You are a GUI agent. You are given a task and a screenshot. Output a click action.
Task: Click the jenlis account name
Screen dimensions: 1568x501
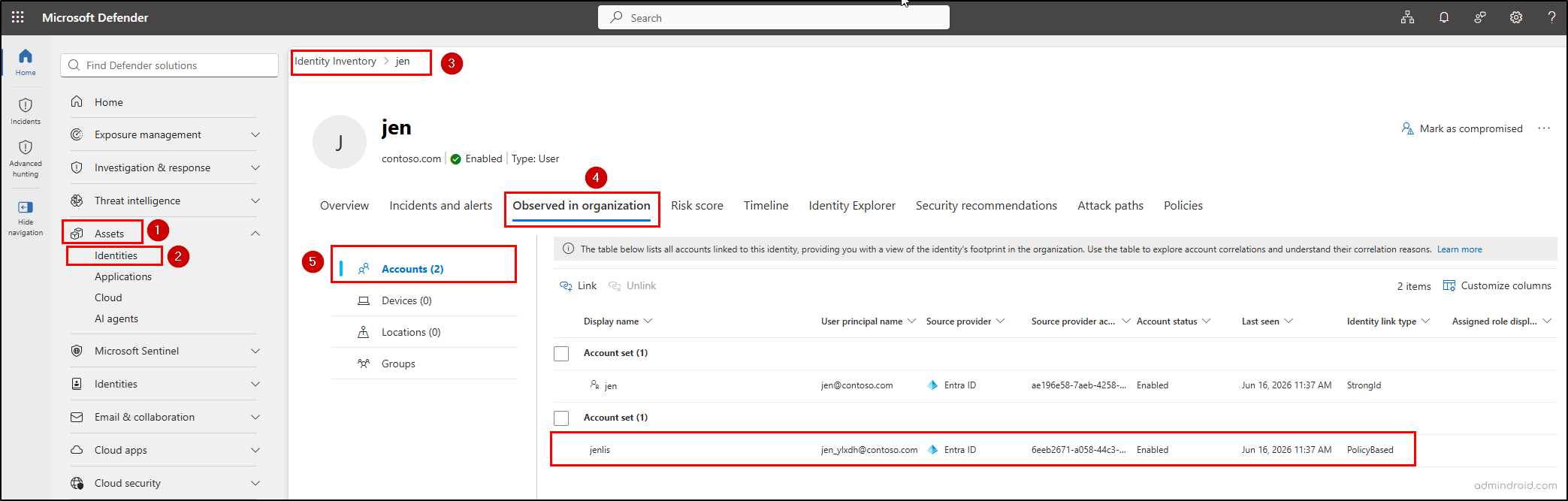600,450
